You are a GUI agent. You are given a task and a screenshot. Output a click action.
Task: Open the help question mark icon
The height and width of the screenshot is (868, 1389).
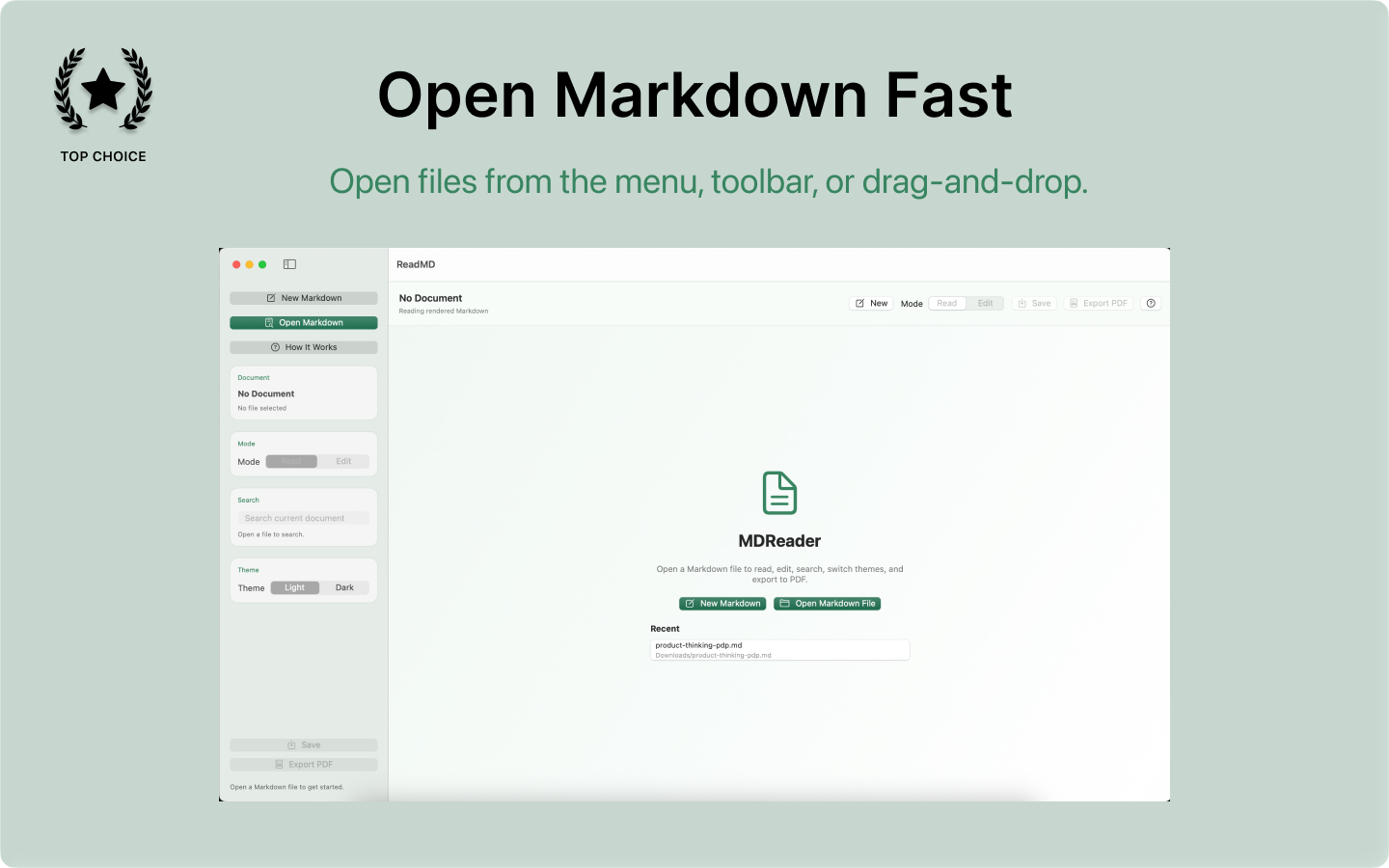tap(1151, 303)
